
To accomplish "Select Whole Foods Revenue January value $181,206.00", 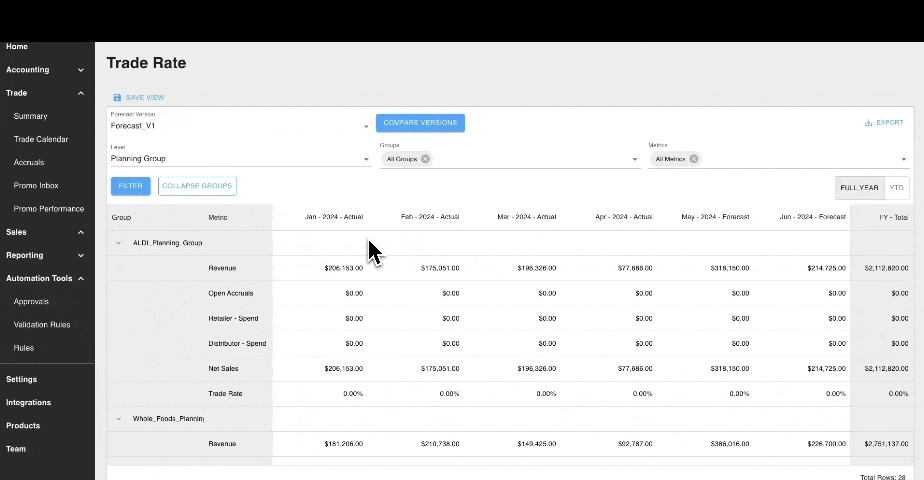I will 344,444.
